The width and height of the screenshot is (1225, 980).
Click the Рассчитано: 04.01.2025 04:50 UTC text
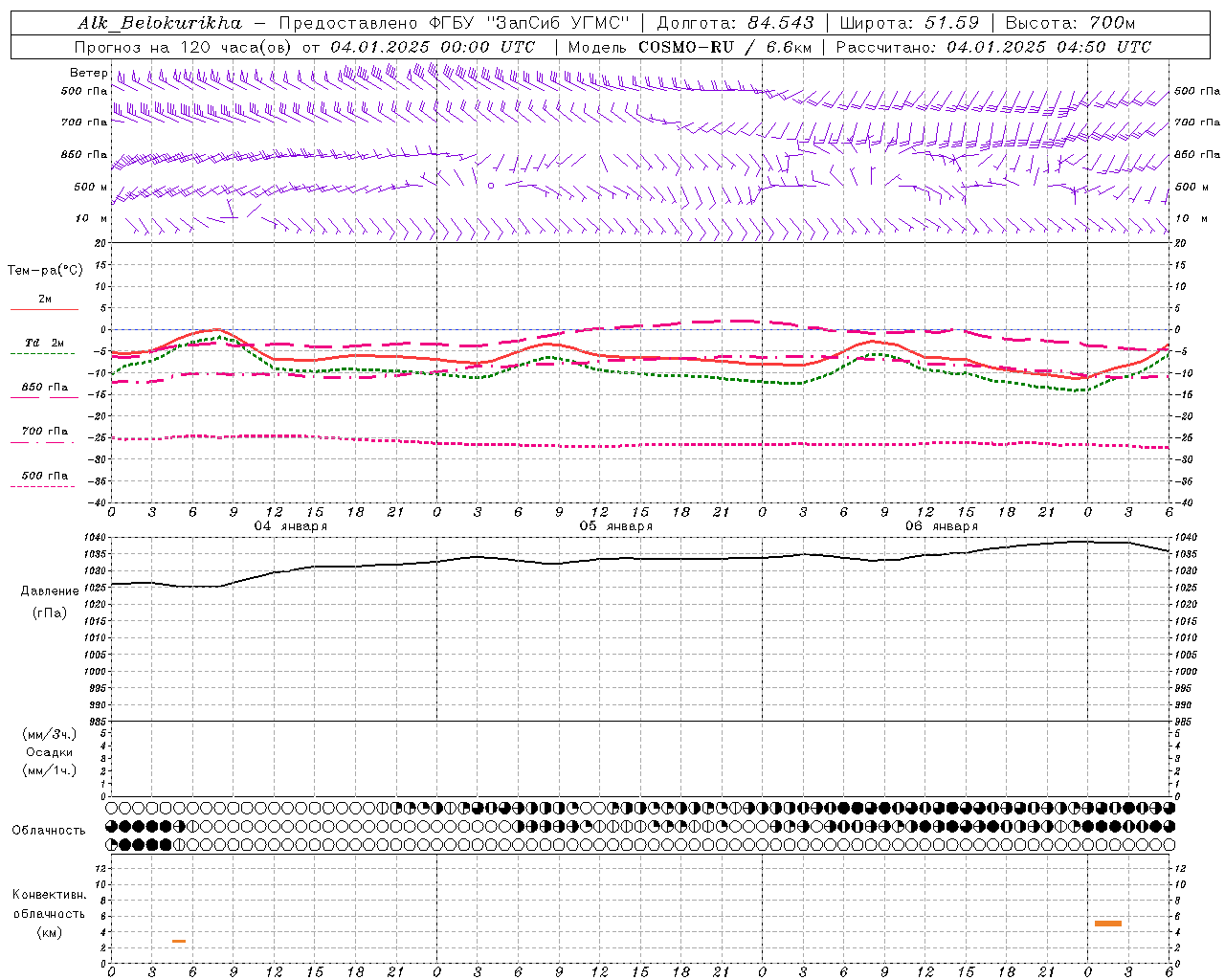tap(993, 47)
